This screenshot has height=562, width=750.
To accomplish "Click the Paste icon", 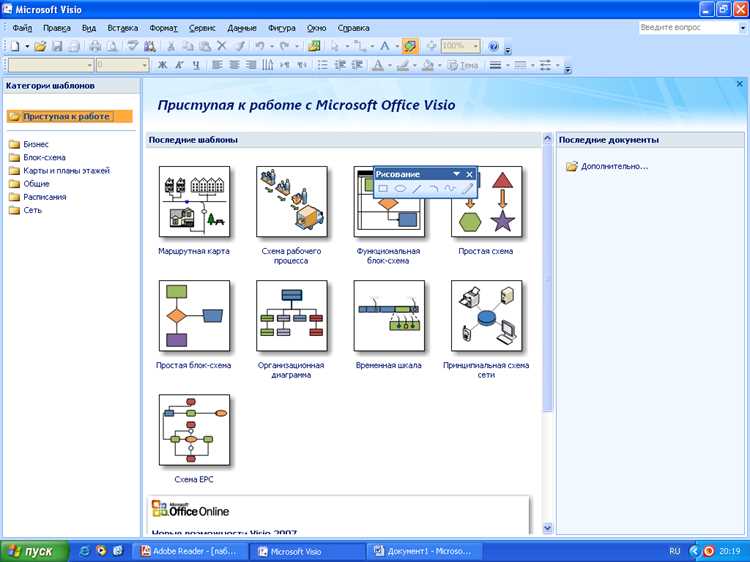I will 205,46.
